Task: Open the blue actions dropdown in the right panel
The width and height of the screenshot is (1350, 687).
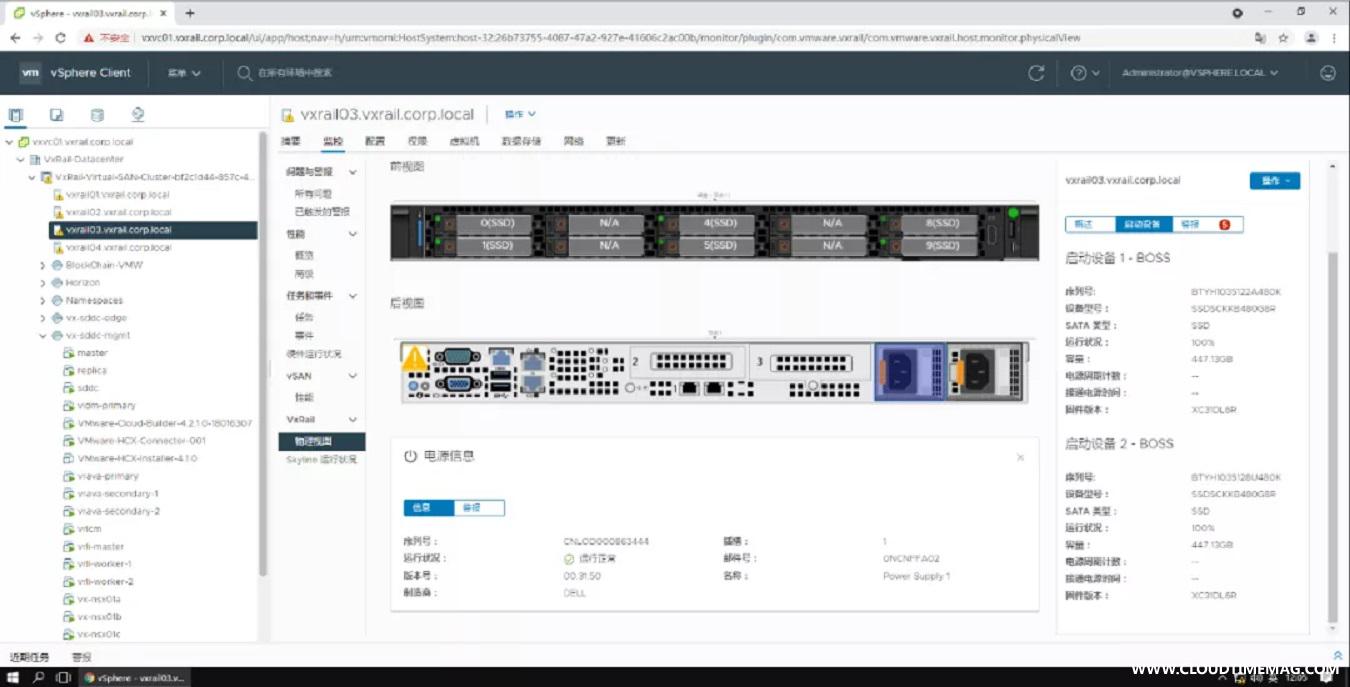Action: [1275, 181]
